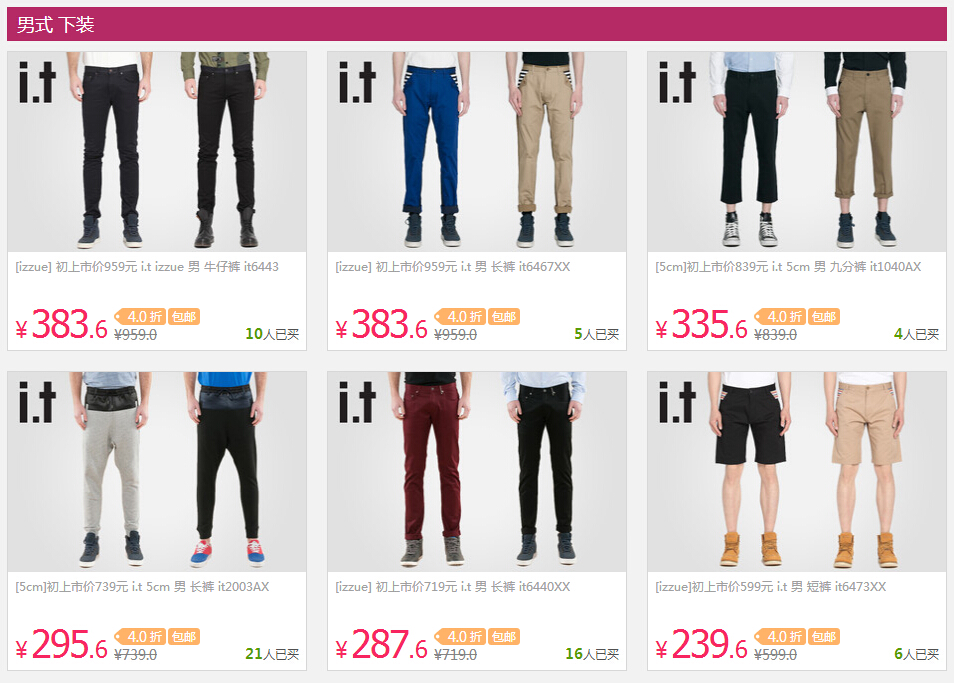Image resolution: width=954 pixels, height=683 pixels.
Task: Open product title izzue 短裤 it6473XX
Action: (x=770, y=586)
